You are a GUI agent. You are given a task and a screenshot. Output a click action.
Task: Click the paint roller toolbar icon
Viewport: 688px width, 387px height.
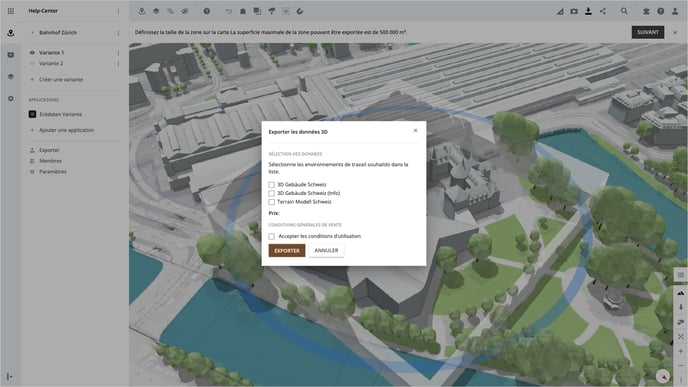pyautogui.click(x=272, y=11)
